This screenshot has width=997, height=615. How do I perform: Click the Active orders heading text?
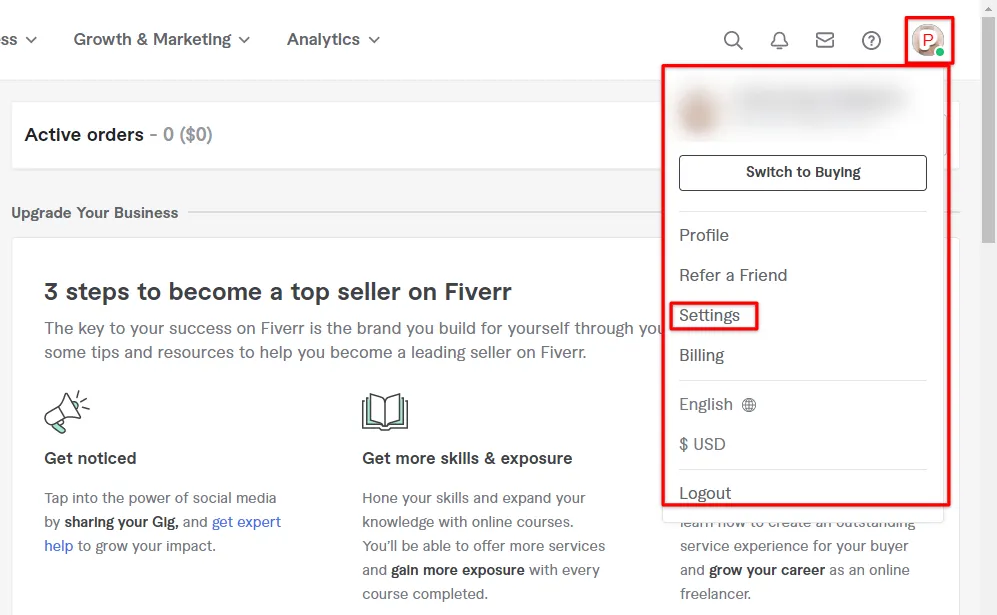[84, 135]
